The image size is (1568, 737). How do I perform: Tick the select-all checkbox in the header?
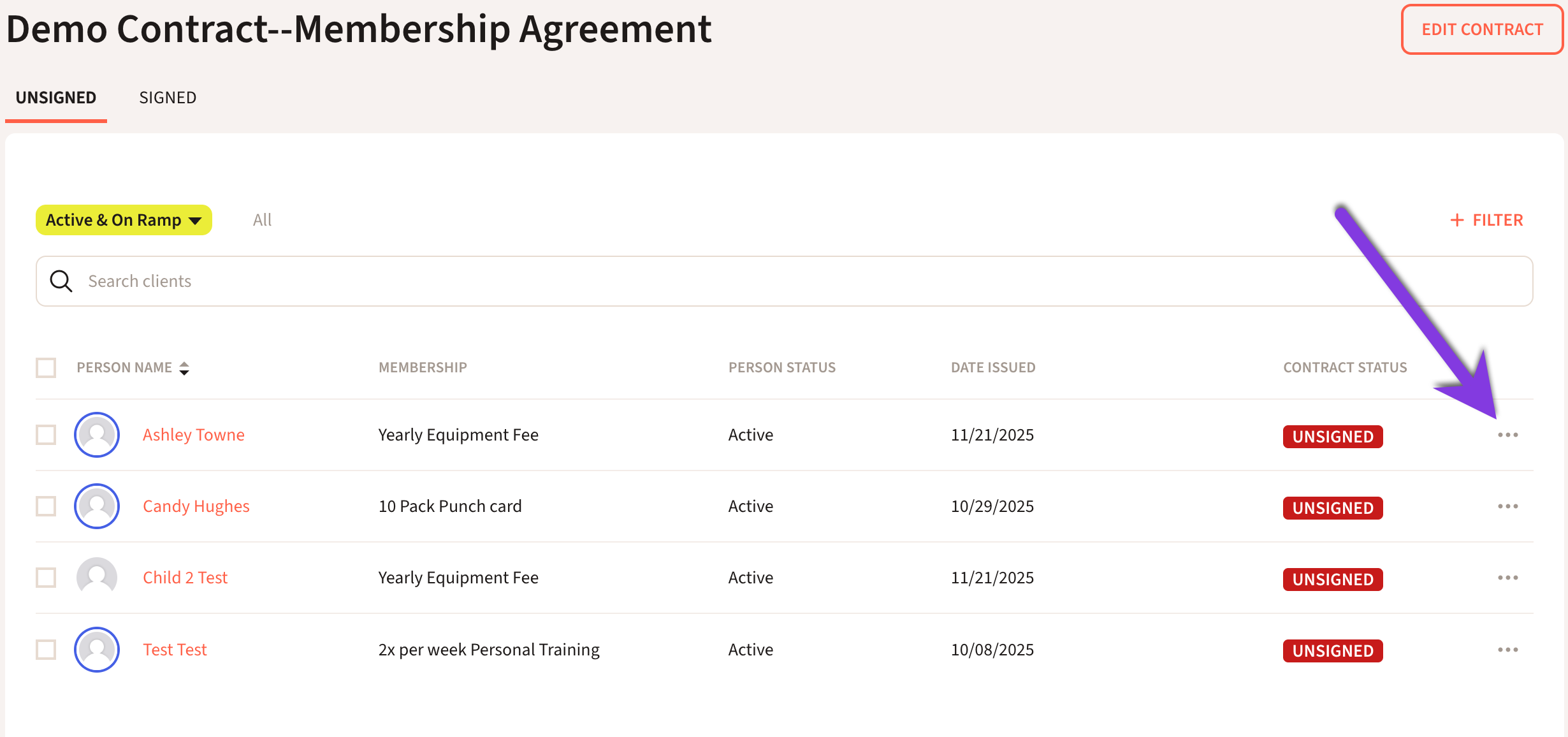click(46, 368)
